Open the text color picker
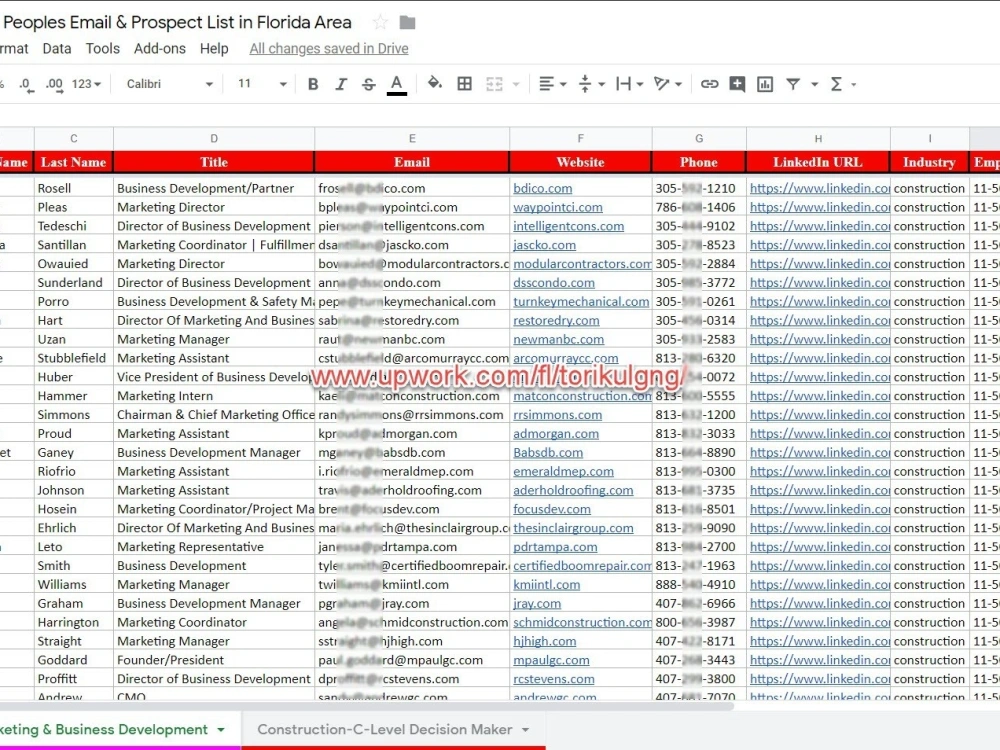 pos(397,85)
